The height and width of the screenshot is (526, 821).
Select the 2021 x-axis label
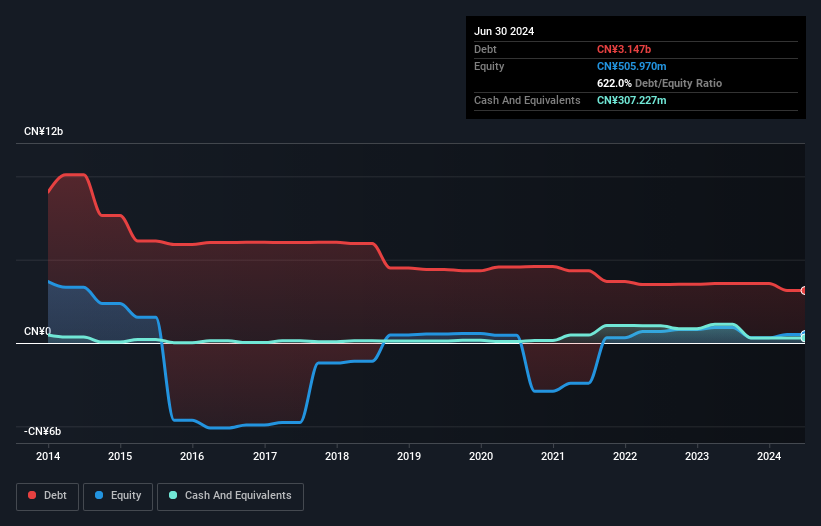coord(553,456)
